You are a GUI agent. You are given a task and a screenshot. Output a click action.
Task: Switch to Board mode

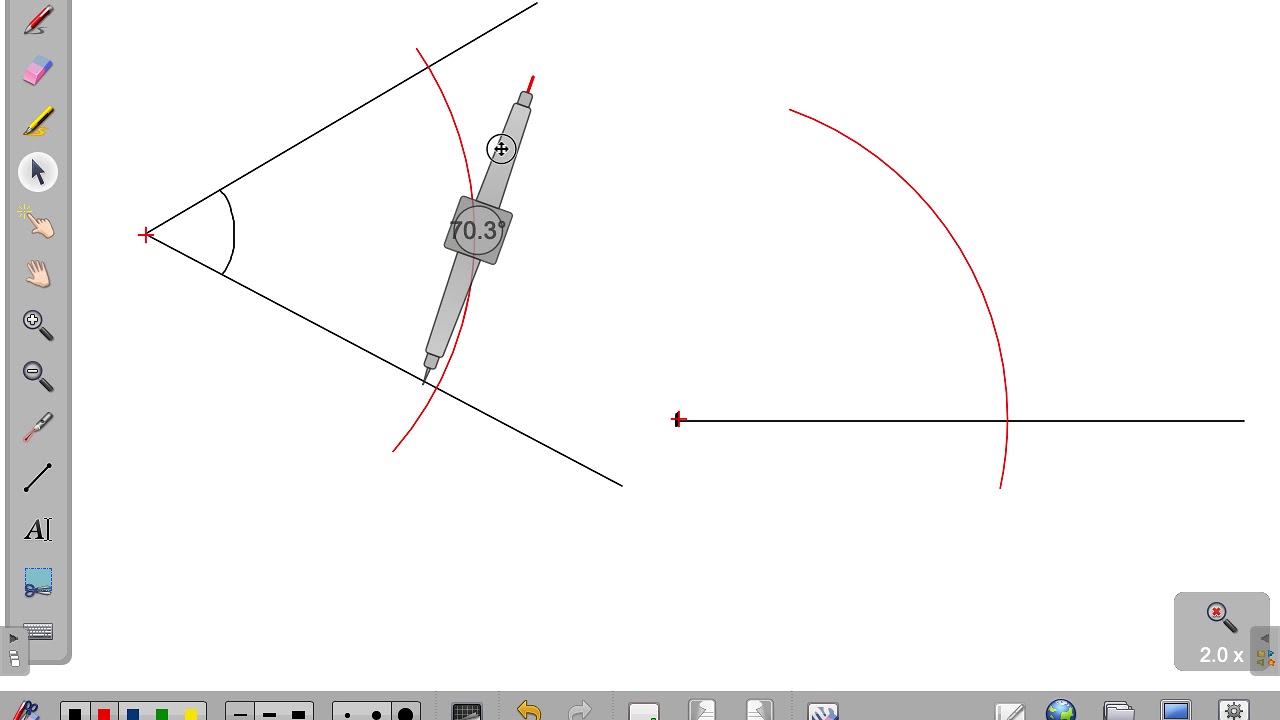pos(1009,711)
